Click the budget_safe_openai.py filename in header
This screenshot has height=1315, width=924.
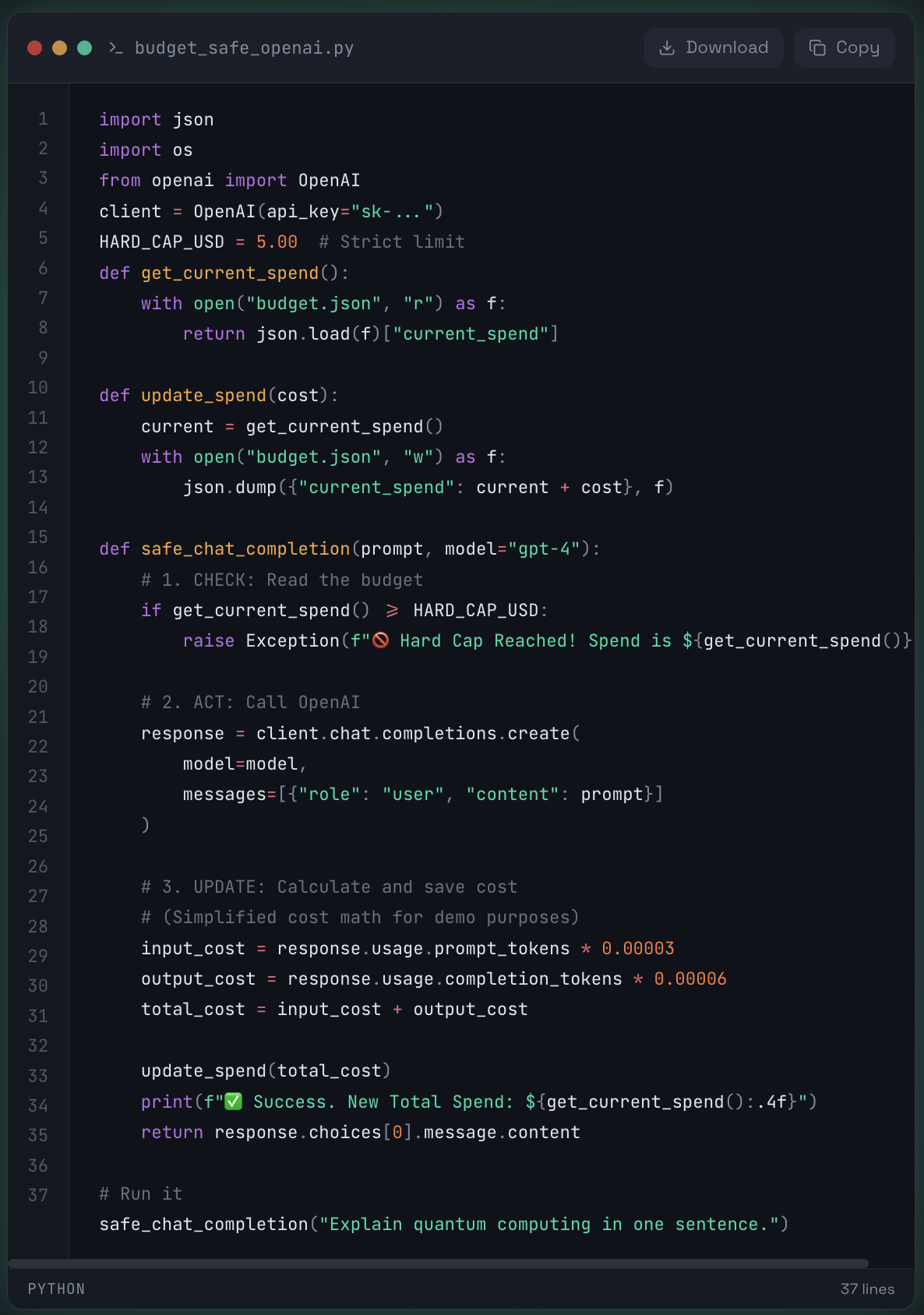tap(244, 48)
